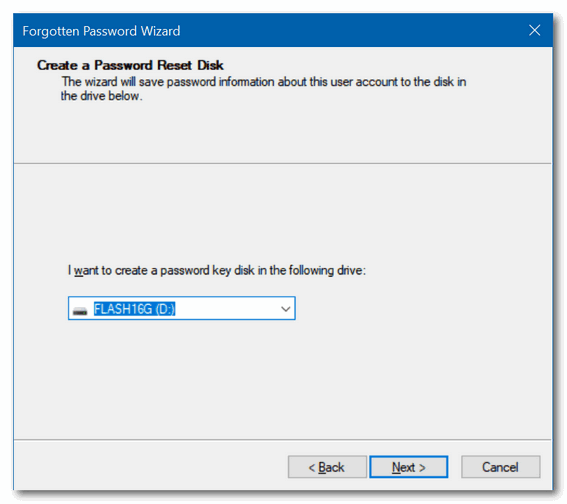This screenshot has width=567, height=504.
Task: Click the 'I want to create a password key disk' label
Action: pyautogui.click(x=217, y=270)
